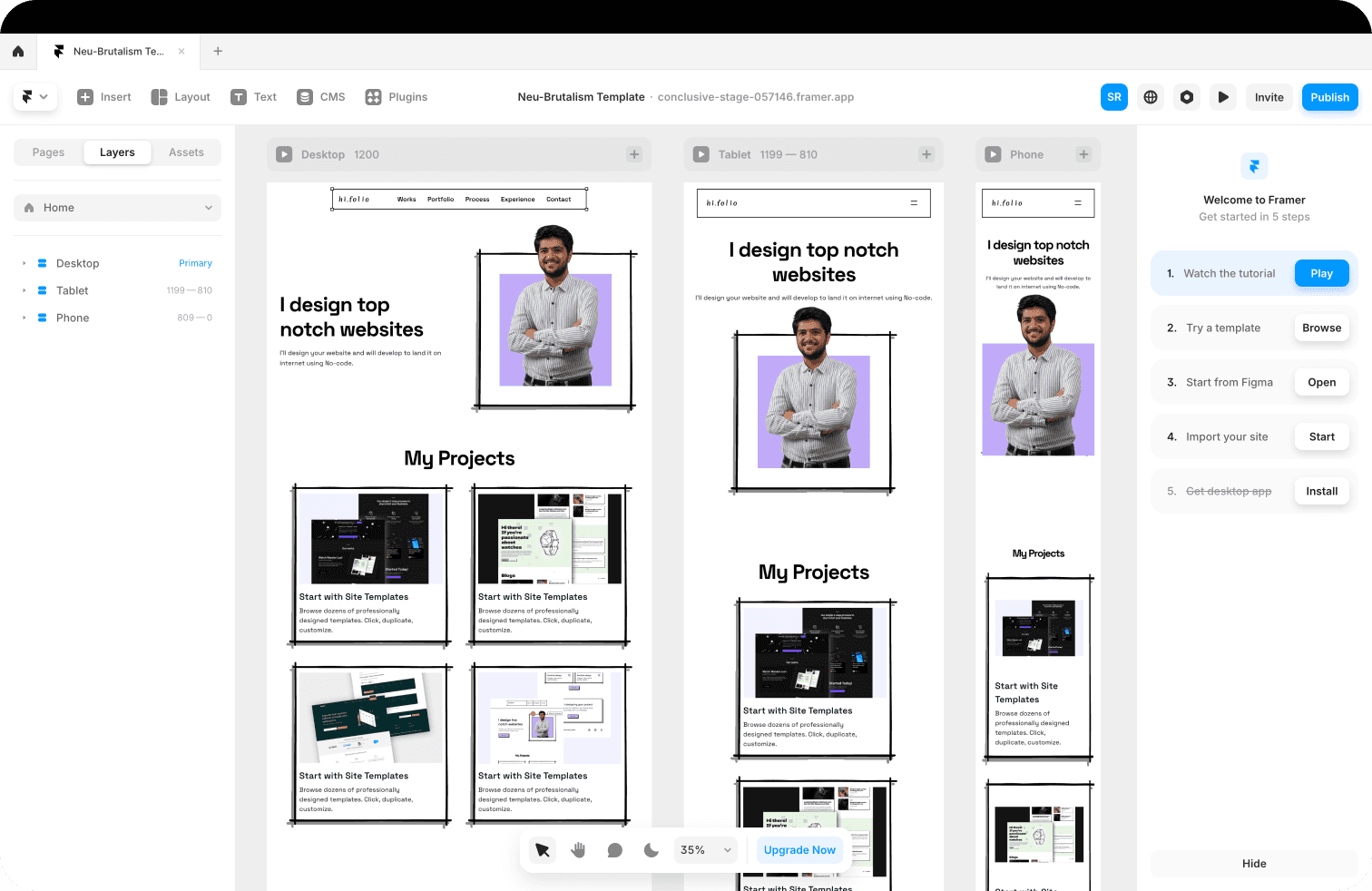Click Experience in desktop nav
The image size is (1372, 891).
518,200
